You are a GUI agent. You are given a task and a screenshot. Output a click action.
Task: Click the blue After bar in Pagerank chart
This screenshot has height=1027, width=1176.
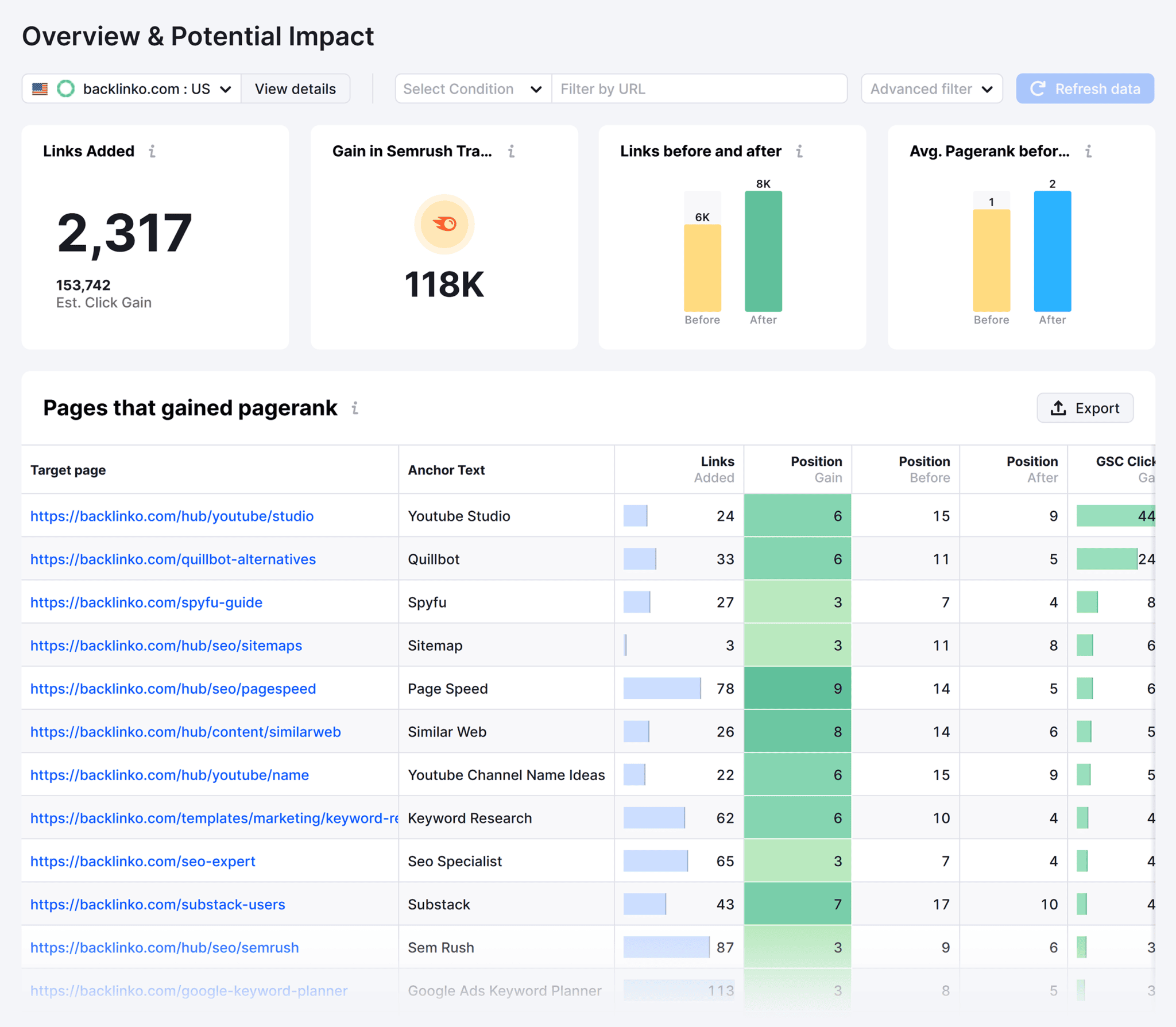tap(1053, 251)
